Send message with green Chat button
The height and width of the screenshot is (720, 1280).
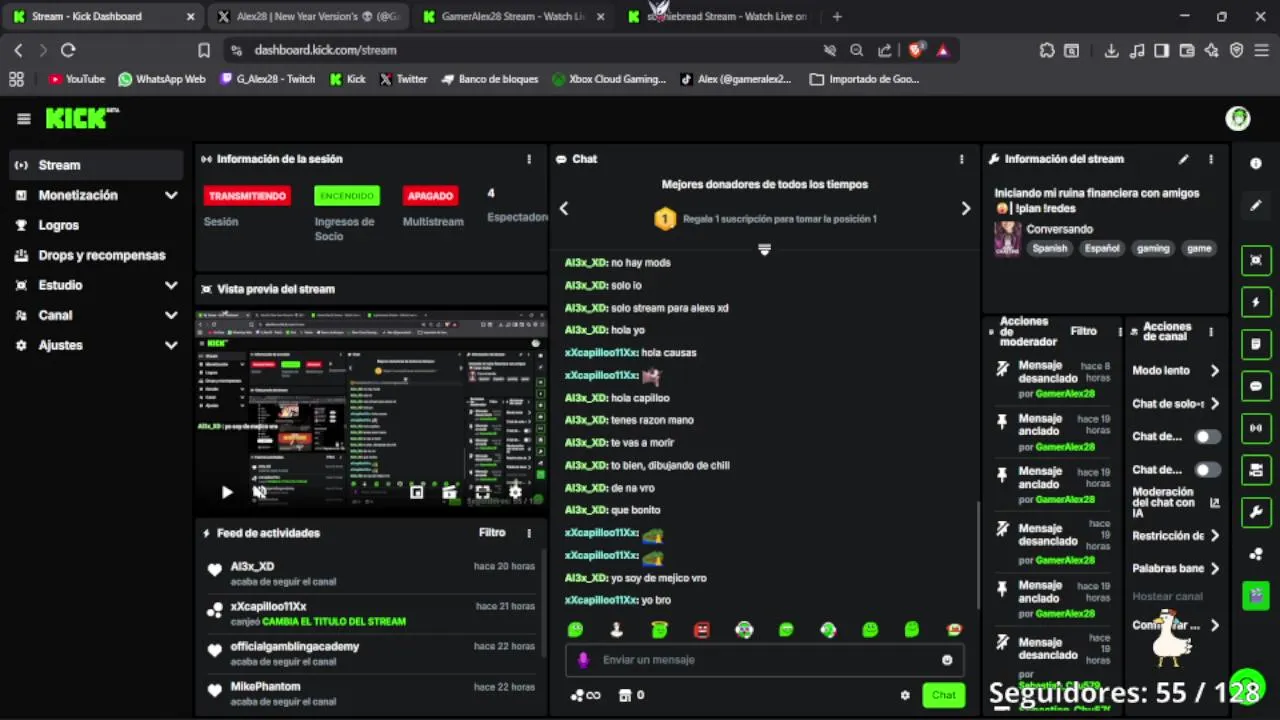click(943, 695)
